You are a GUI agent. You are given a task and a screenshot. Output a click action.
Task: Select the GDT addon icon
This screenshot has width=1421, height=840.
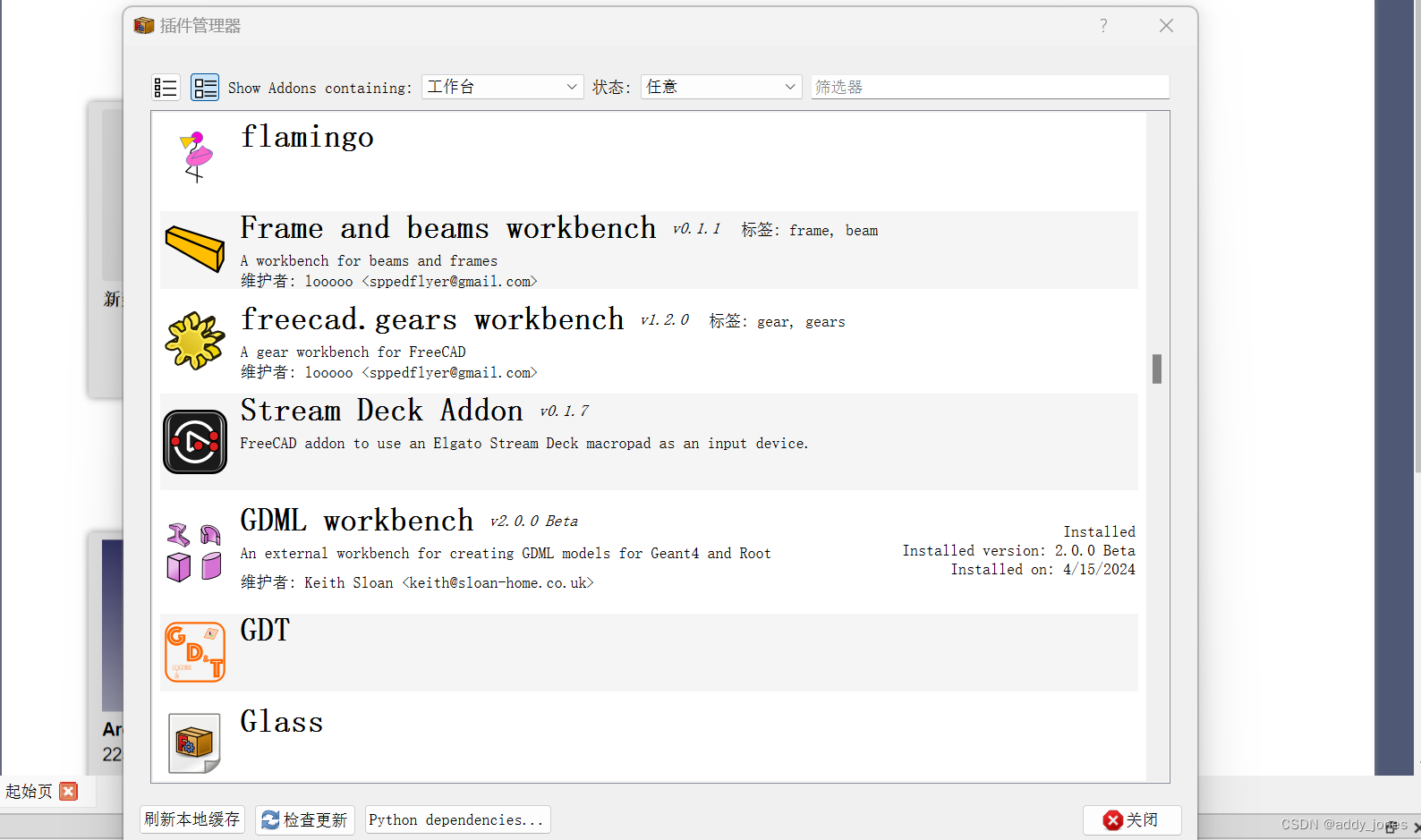coord(195,652)
